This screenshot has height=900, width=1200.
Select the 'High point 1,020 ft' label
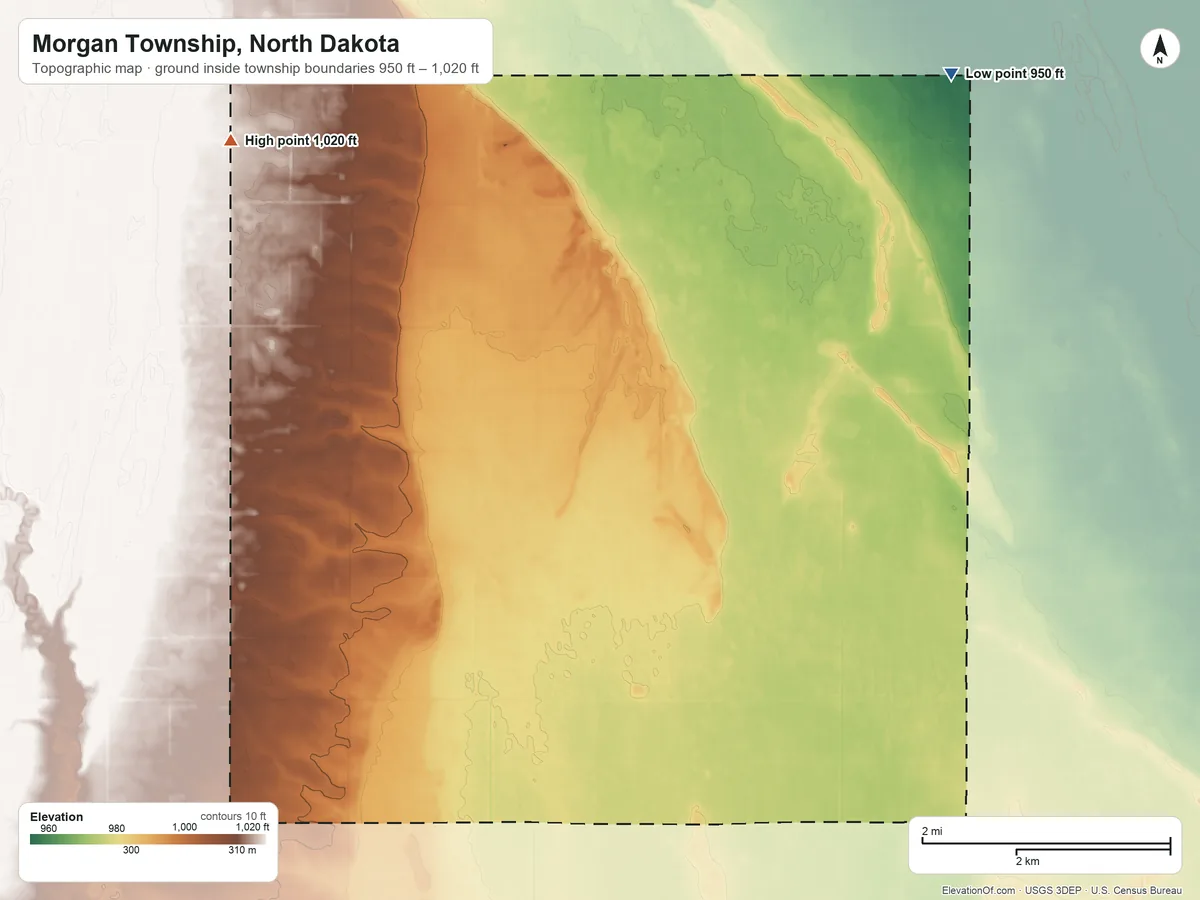tap(301, 141)
